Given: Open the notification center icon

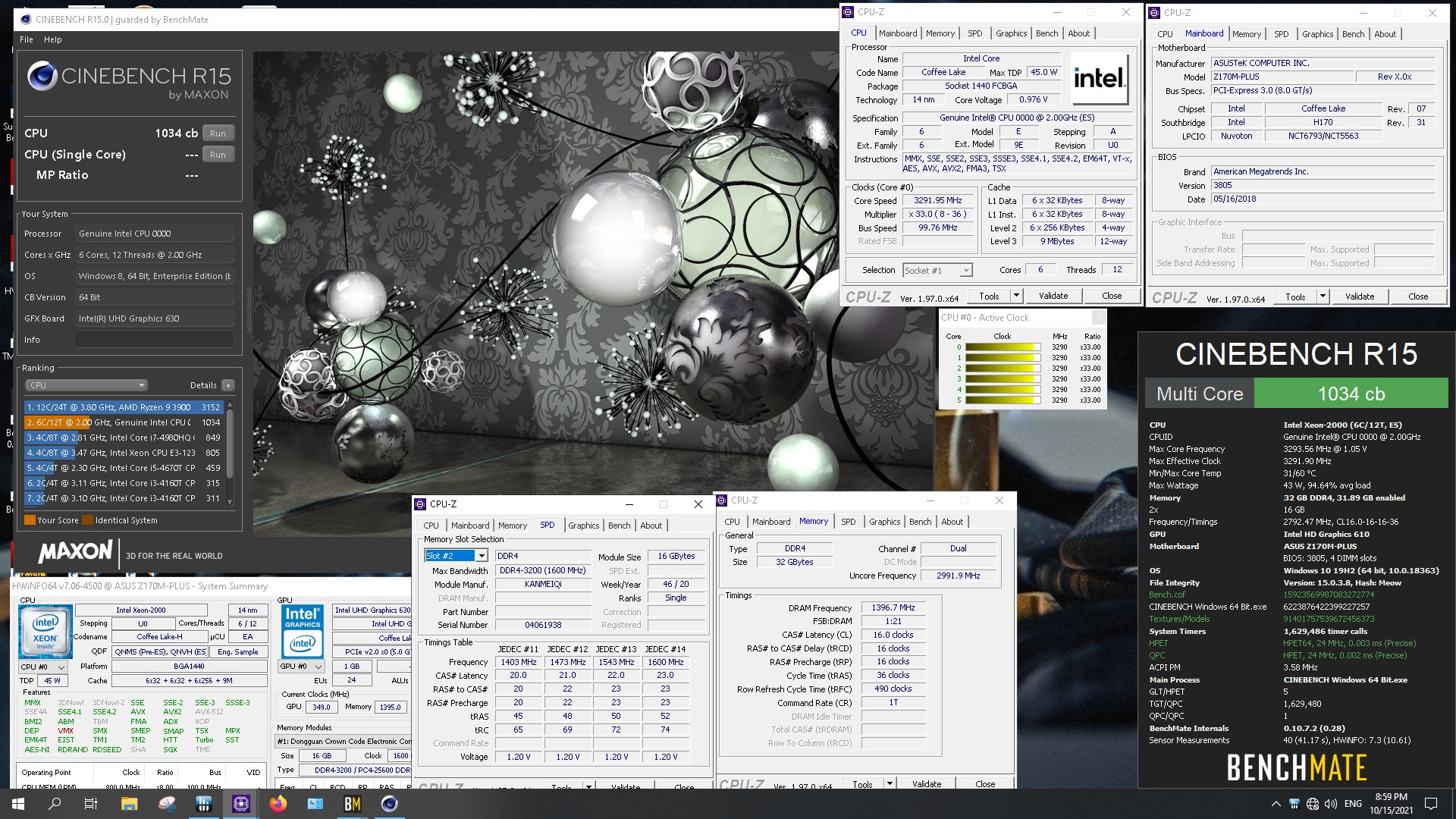Looking at the screenshot, I should (1431, 804).
